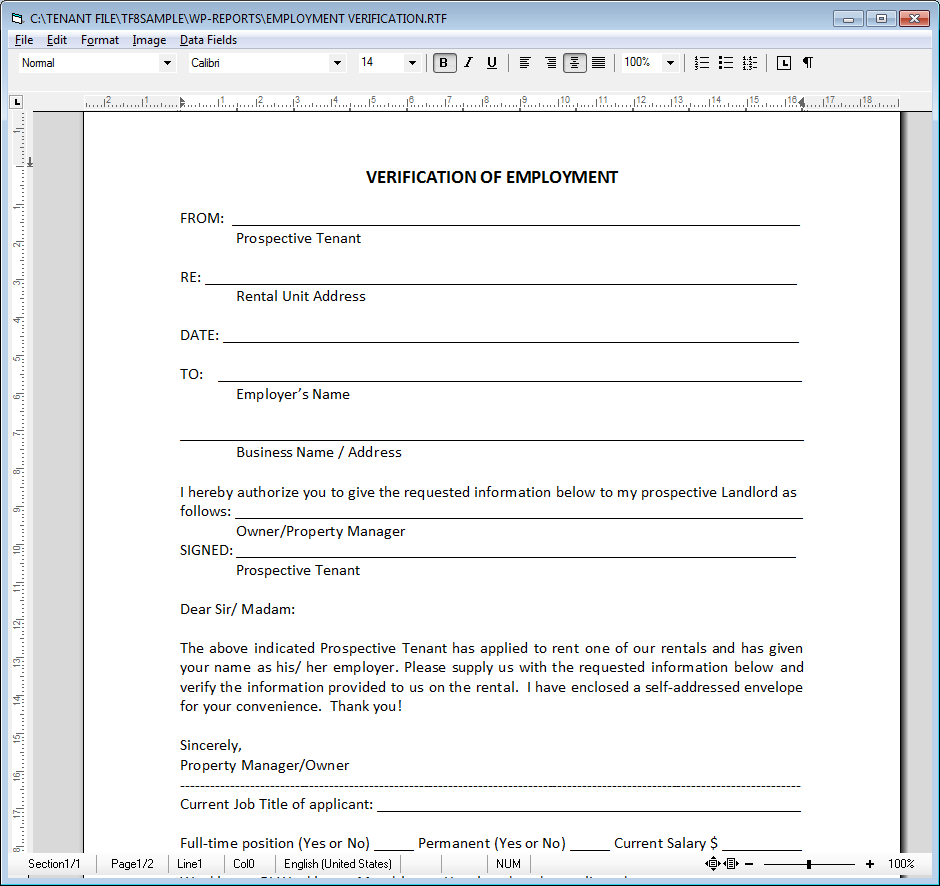Justify the paragraph text
This screenshot has width=940, height=886.
point(598,63)
